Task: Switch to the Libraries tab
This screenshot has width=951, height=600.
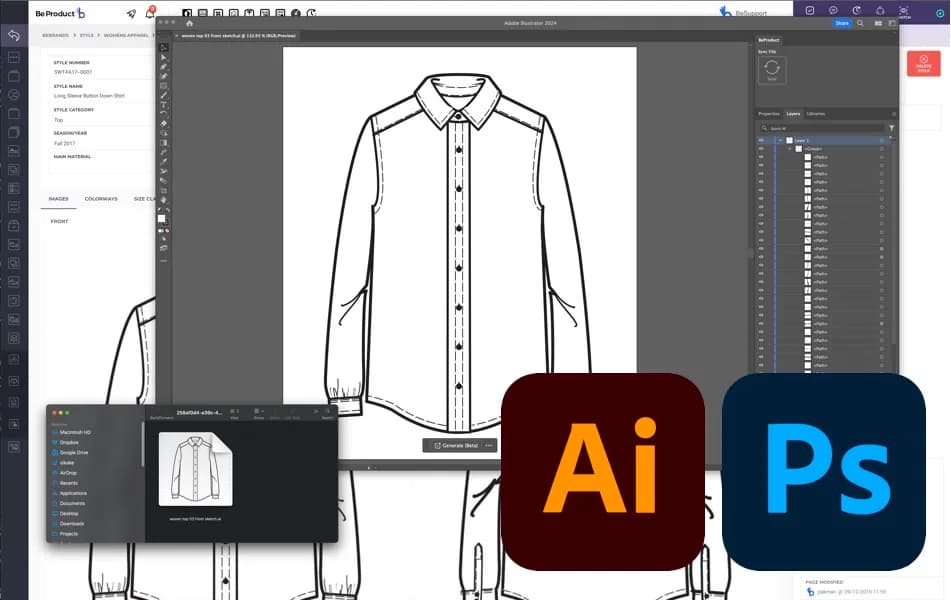Action: point(816,114)
